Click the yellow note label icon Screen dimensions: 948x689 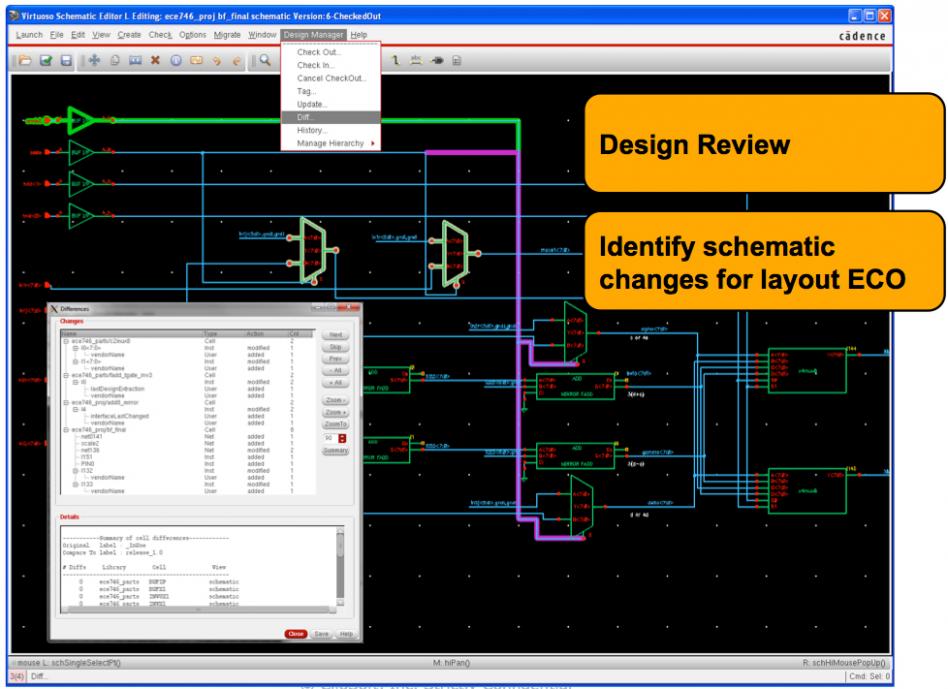click(196, 60)
